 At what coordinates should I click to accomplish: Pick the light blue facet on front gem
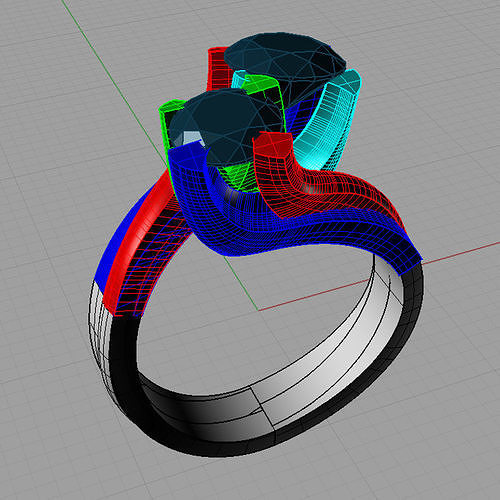[189, 139]
